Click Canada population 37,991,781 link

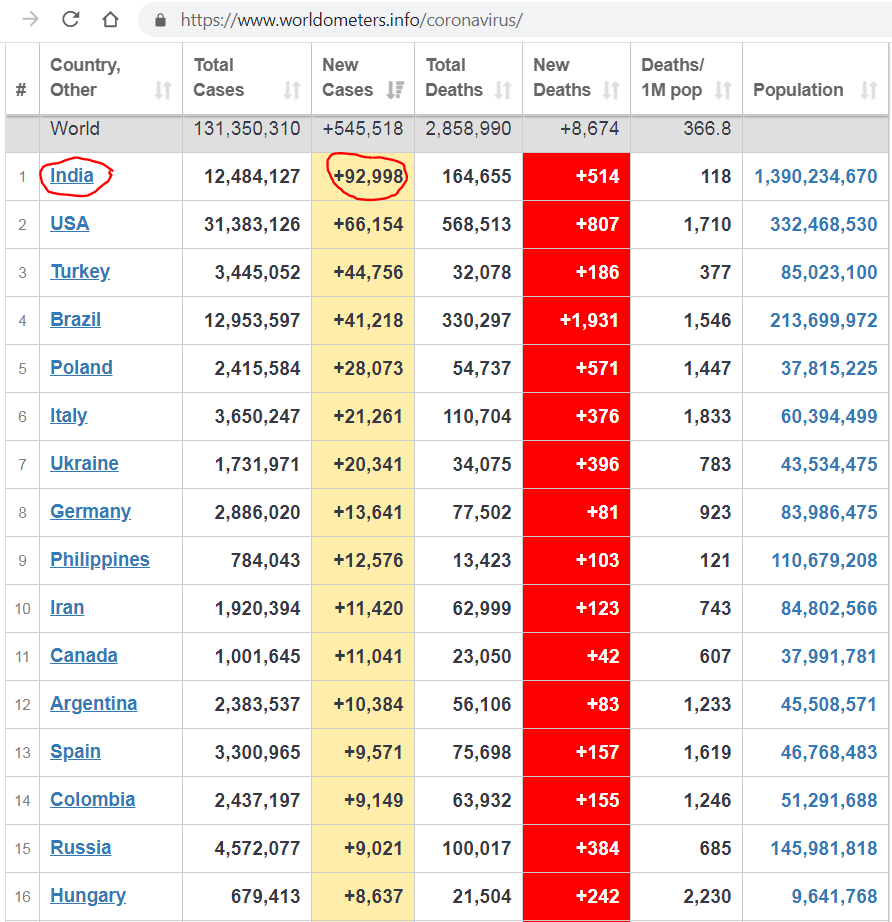pos(828,656)
